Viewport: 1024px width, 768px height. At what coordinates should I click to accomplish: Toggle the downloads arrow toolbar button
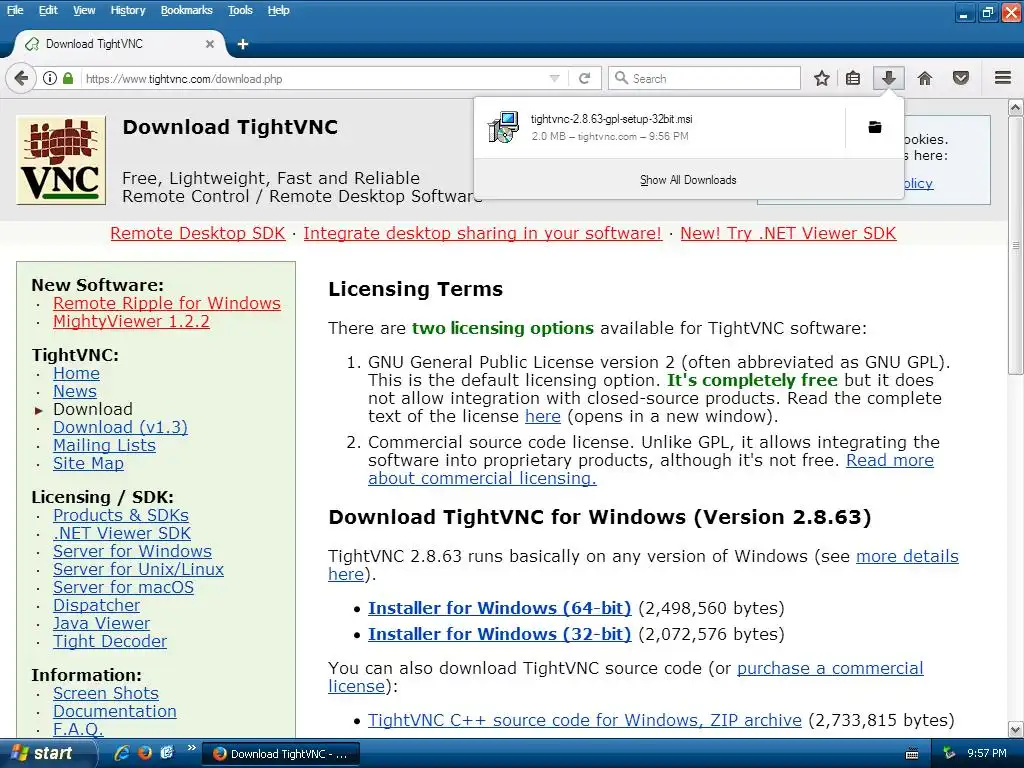pyautogui.click(x=888, y=78)
